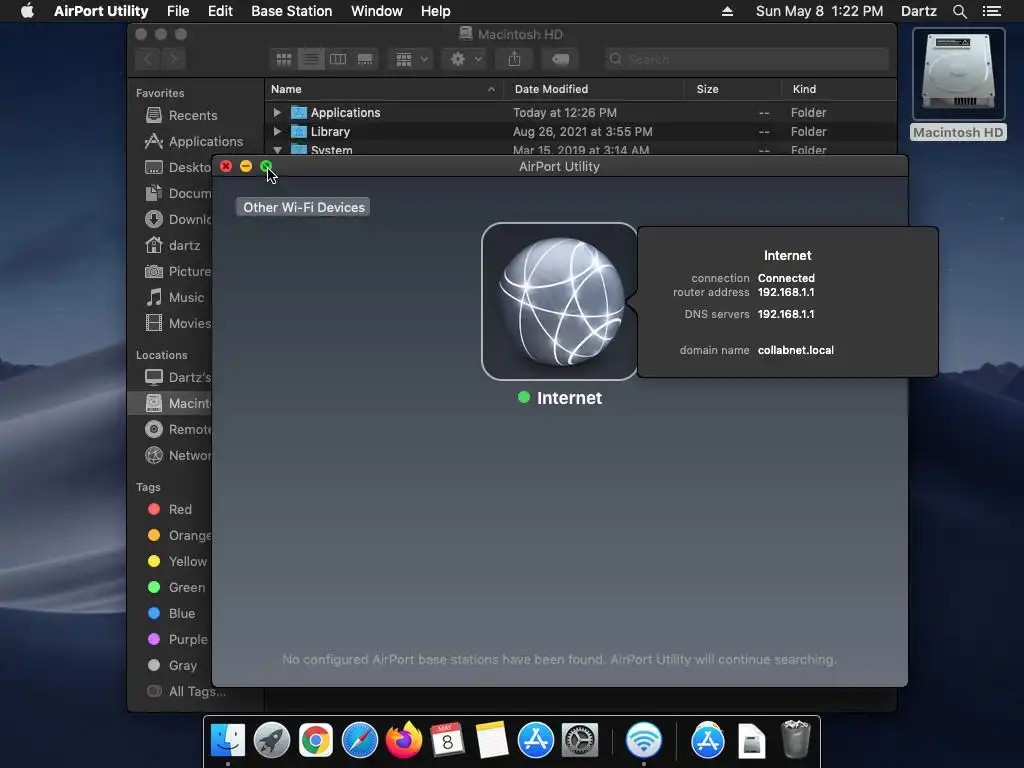Sort Finder by Size column

733,89
